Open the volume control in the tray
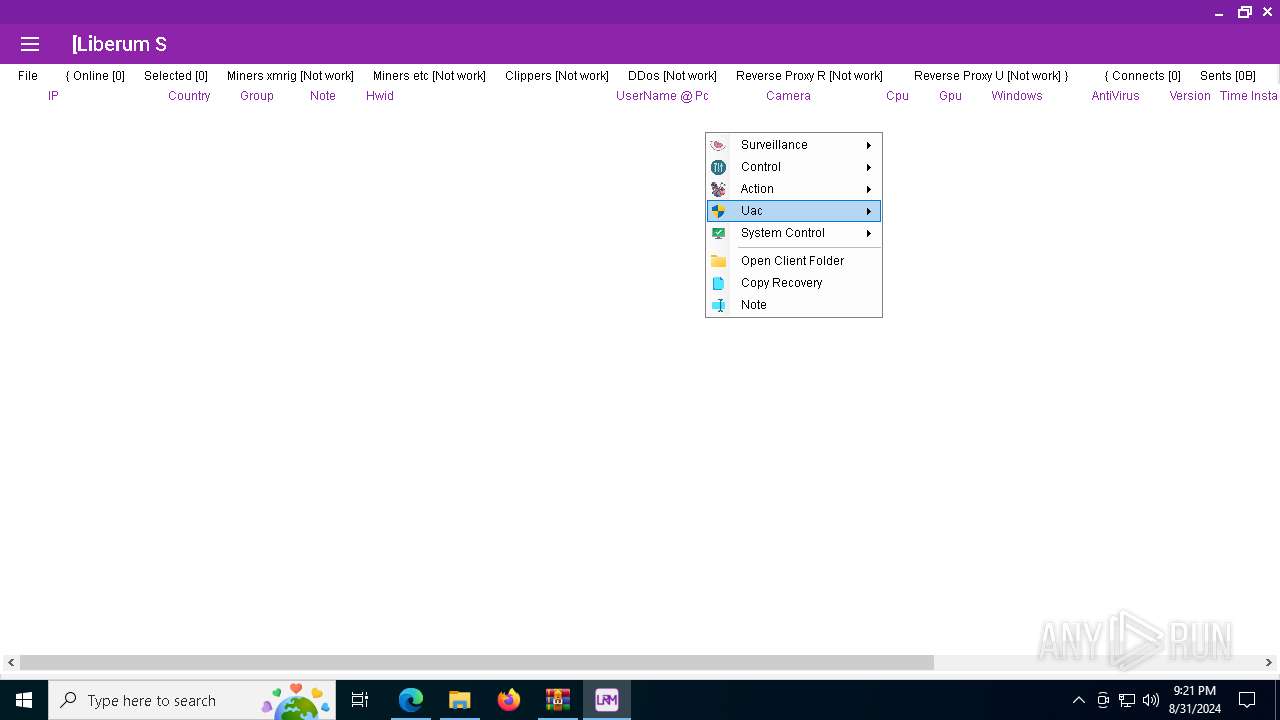 tap(1151, 700)
